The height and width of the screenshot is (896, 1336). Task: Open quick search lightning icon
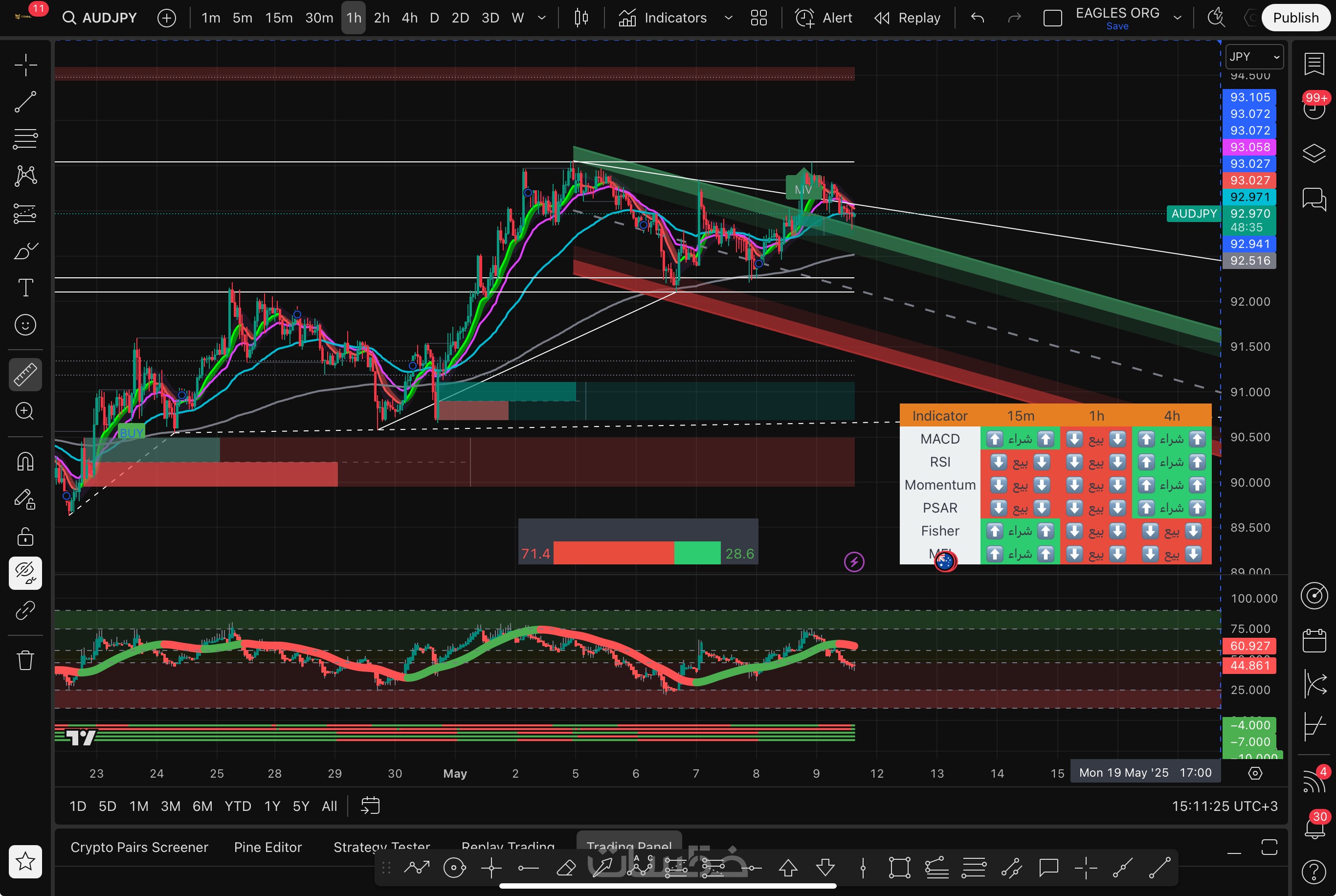[1216, 18]
